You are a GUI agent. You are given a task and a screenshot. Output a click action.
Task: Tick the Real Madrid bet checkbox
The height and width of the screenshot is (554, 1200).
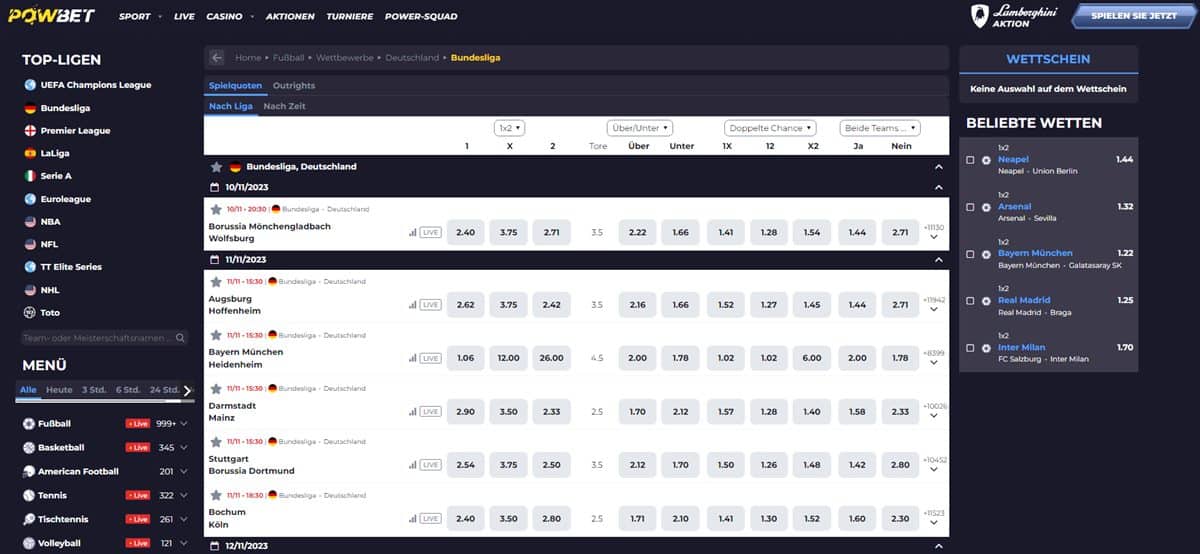point(970,301)
